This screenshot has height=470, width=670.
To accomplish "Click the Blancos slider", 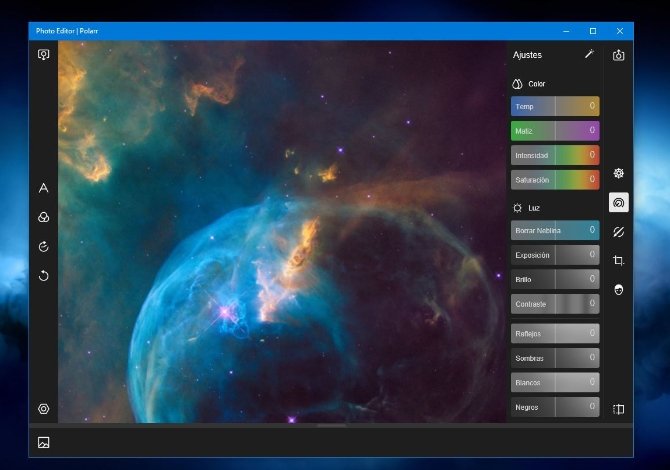I will [555, 382].
